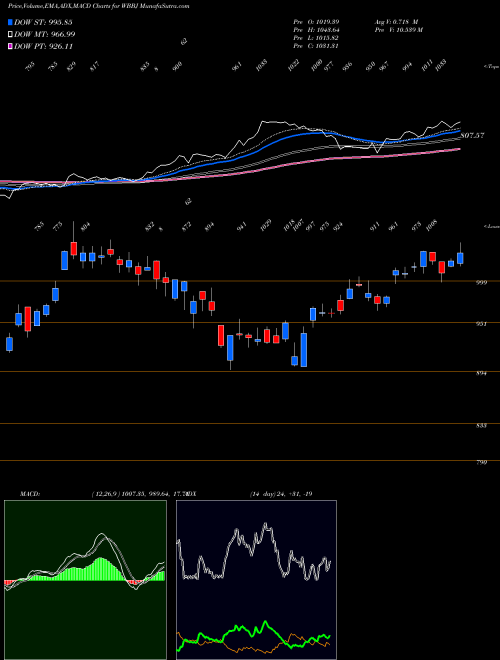500x660 pixels.
Task: Click the '1022' tops label
Action: [x=293, y=65]
